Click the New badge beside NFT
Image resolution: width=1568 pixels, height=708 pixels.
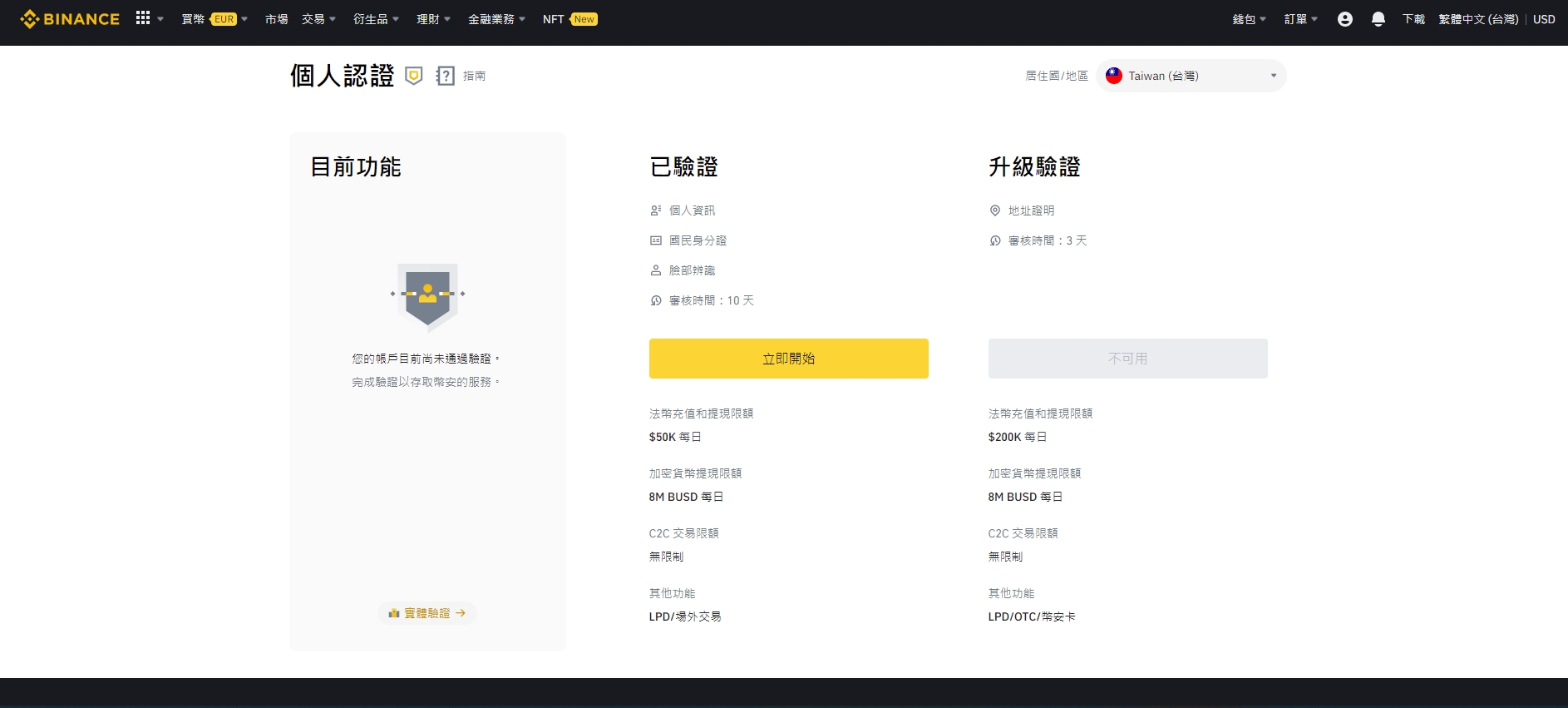(x=584, y=19)
